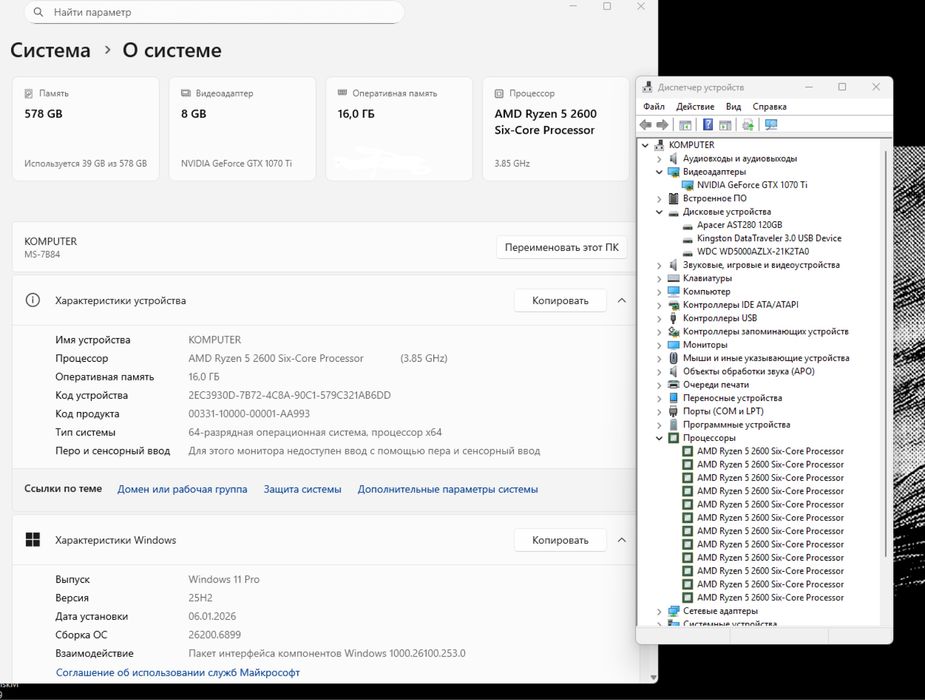
Task: Click the Forward arrow in Device Manager toolbar
Action: click(662, 124)
